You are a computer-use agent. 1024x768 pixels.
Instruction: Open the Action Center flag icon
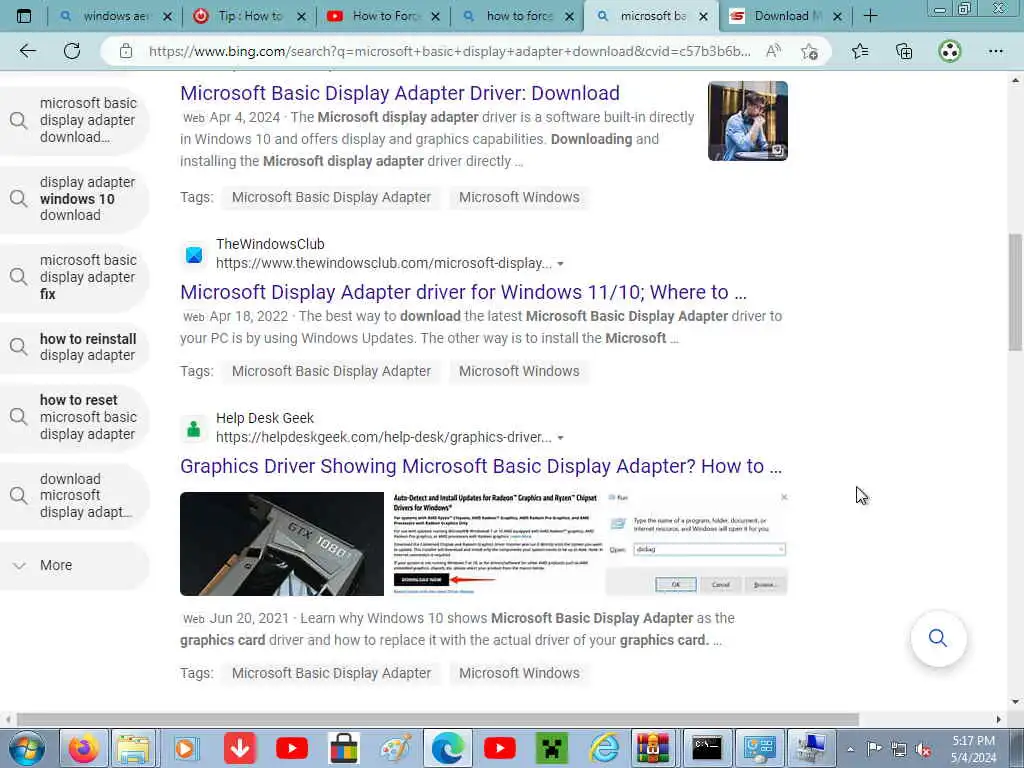click(x=874, y=748)
